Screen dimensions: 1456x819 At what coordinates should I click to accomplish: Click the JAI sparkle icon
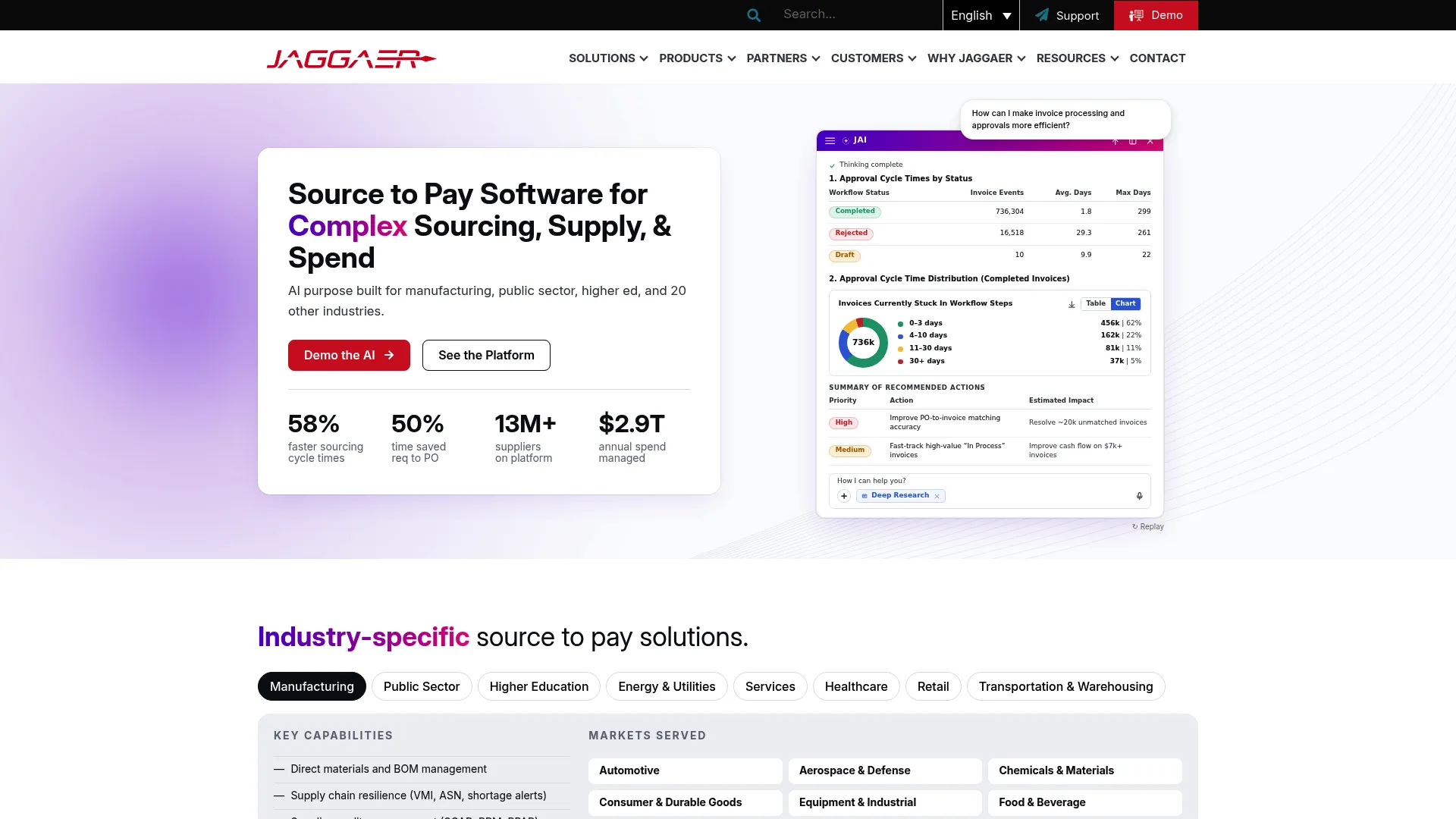(x=846, y=141)
